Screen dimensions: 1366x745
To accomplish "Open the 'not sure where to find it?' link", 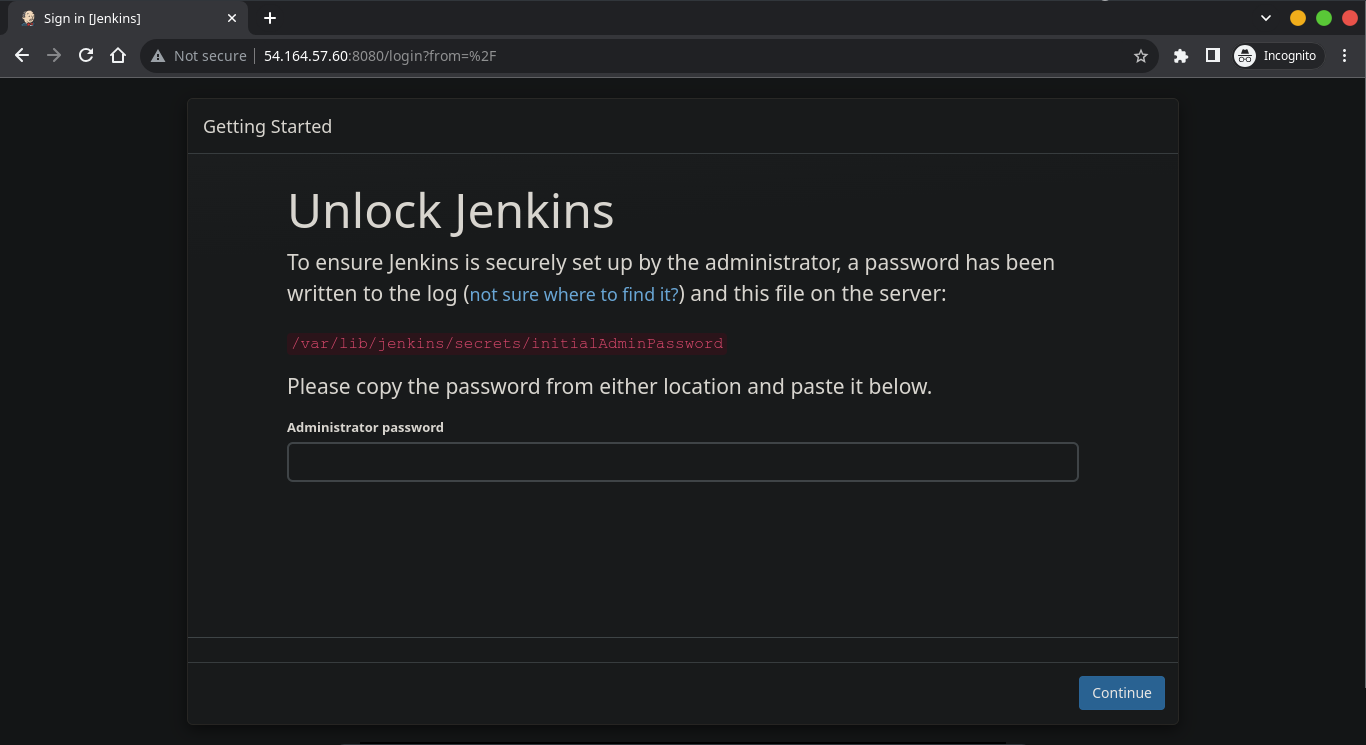I will click(574, 295).
